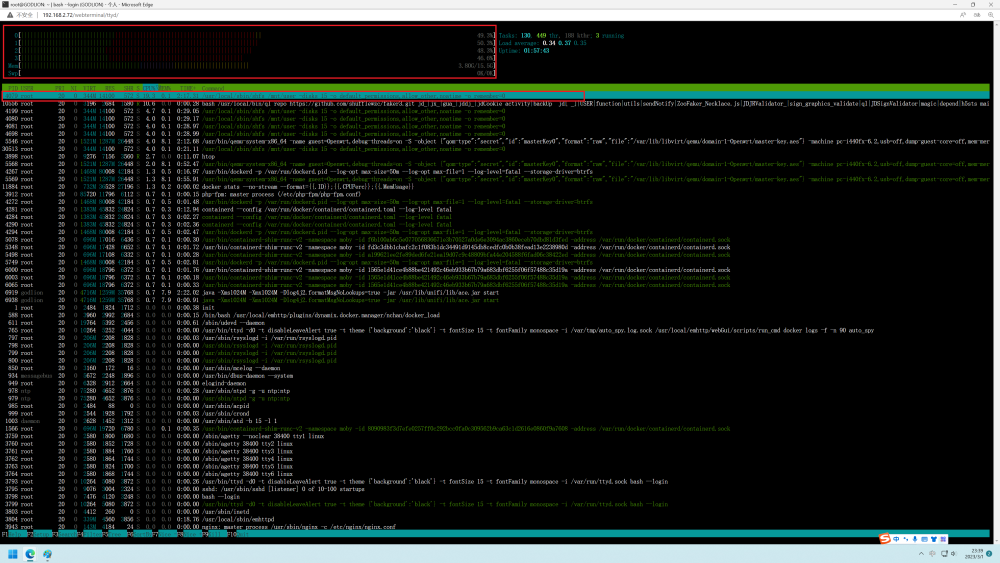Open the Windows Start menu
This screenshot has height=563, width=1000.
(12, 553)
